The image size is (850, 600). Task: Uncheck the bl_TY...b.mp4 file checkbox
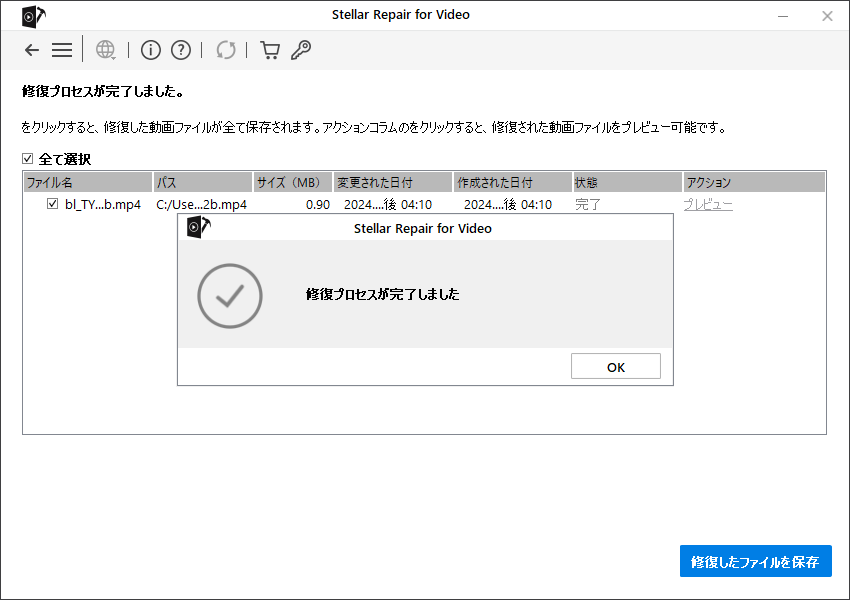point(53,204)
